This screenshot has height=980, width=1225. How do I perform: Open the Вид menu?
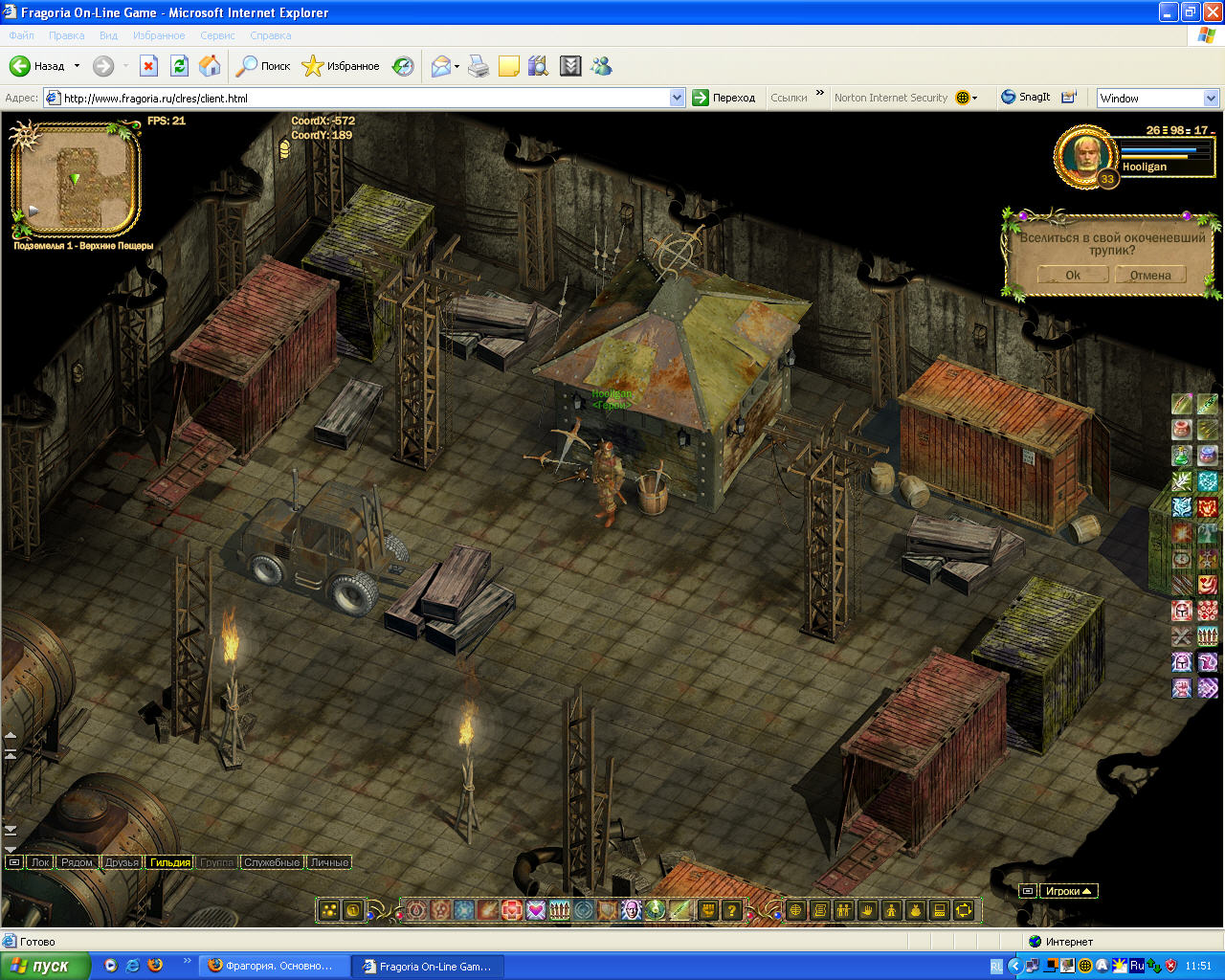108,35
